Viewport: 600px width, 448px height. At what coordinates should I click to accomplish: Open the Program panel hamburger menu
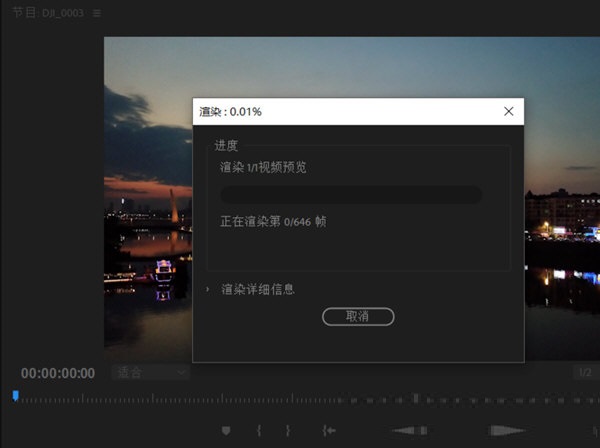(96, 14)
